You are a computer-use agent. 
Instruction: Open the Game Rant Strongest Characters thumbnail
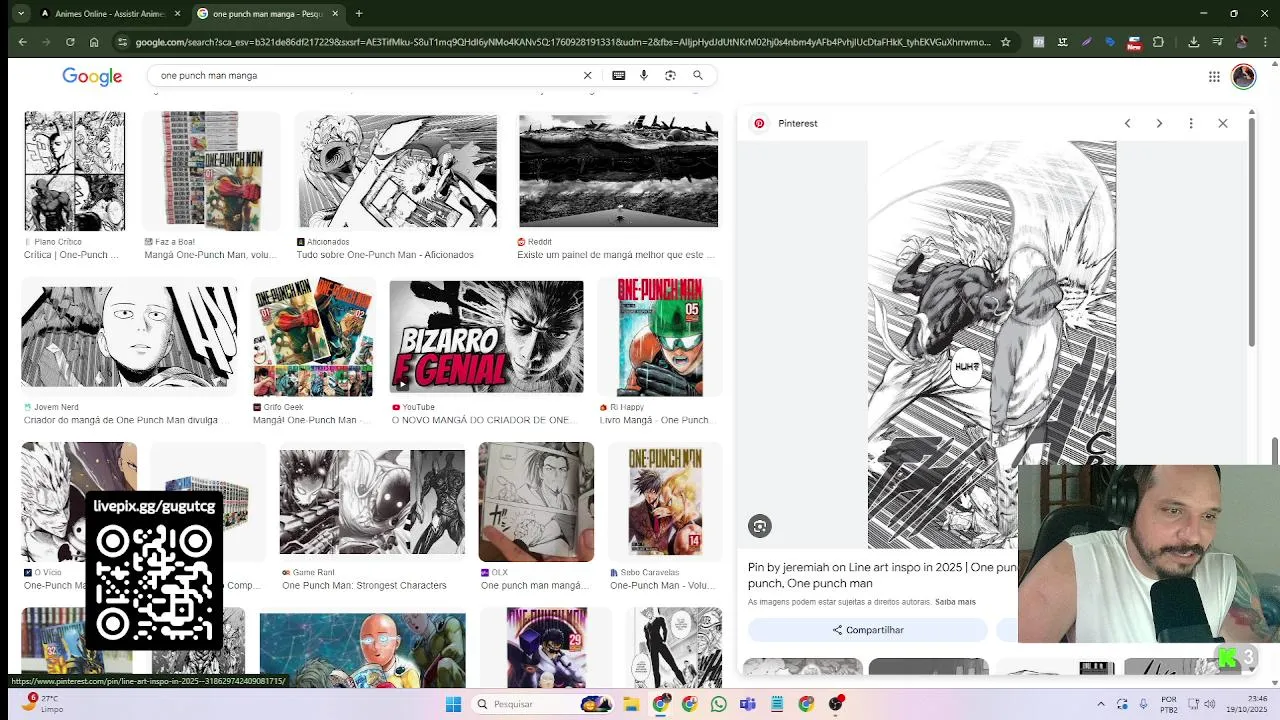click(372, 502)
